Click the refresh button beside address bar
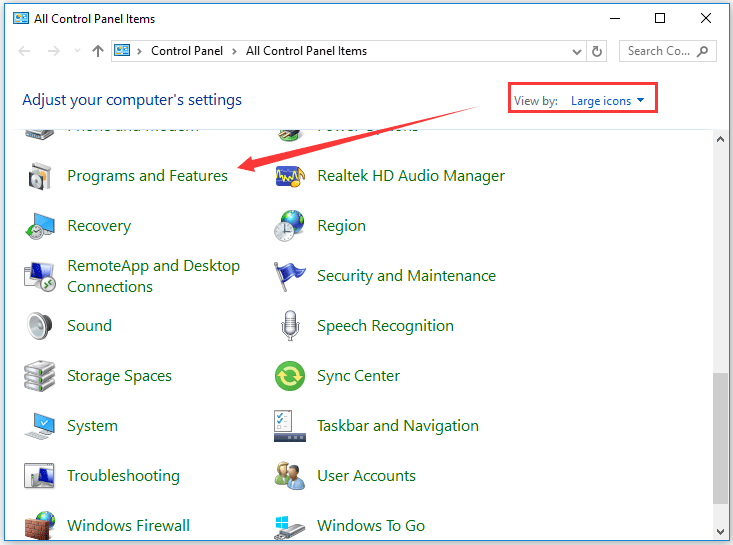This screenshot has width=733, height=545. tap(597, 51)
